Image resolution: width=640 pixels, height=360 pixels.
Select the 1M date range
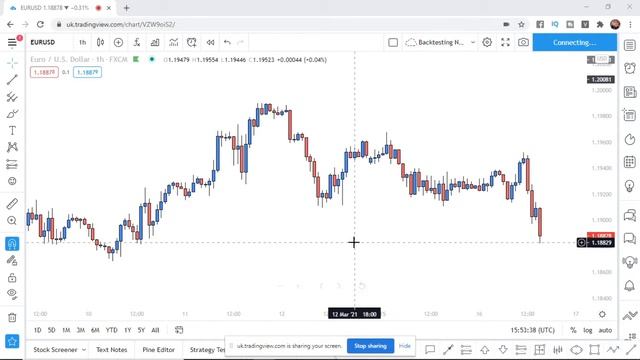[66, 330]
